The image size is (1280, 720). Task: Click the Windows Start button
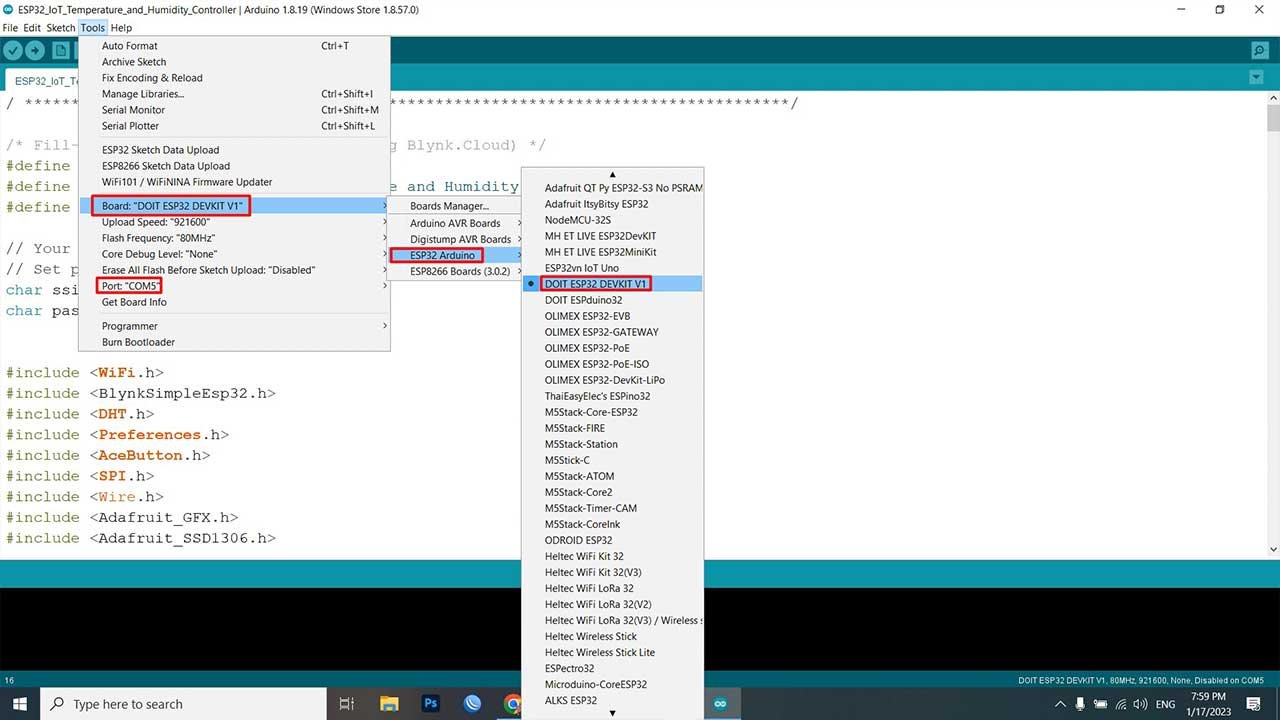(x=20, y=704)
